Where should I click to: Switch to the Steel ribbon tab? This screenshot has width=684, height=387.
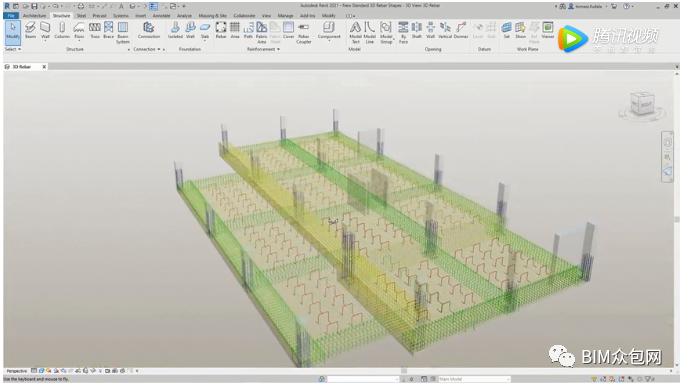[x=82, y=16]
